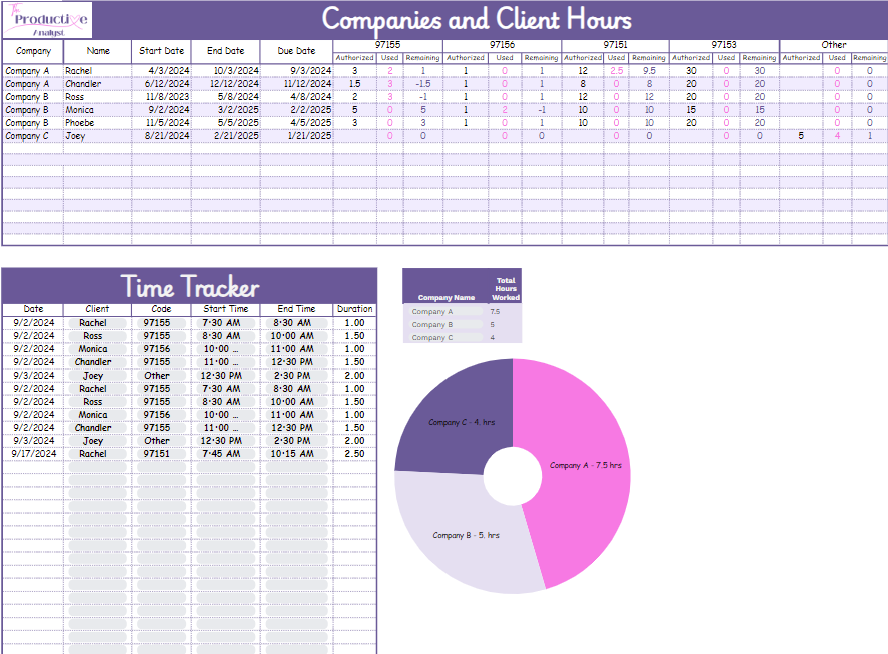Viewport: 888px width, 654px height.
Task: Open the 10:15 AM end time dropdown
Action: 296,453
